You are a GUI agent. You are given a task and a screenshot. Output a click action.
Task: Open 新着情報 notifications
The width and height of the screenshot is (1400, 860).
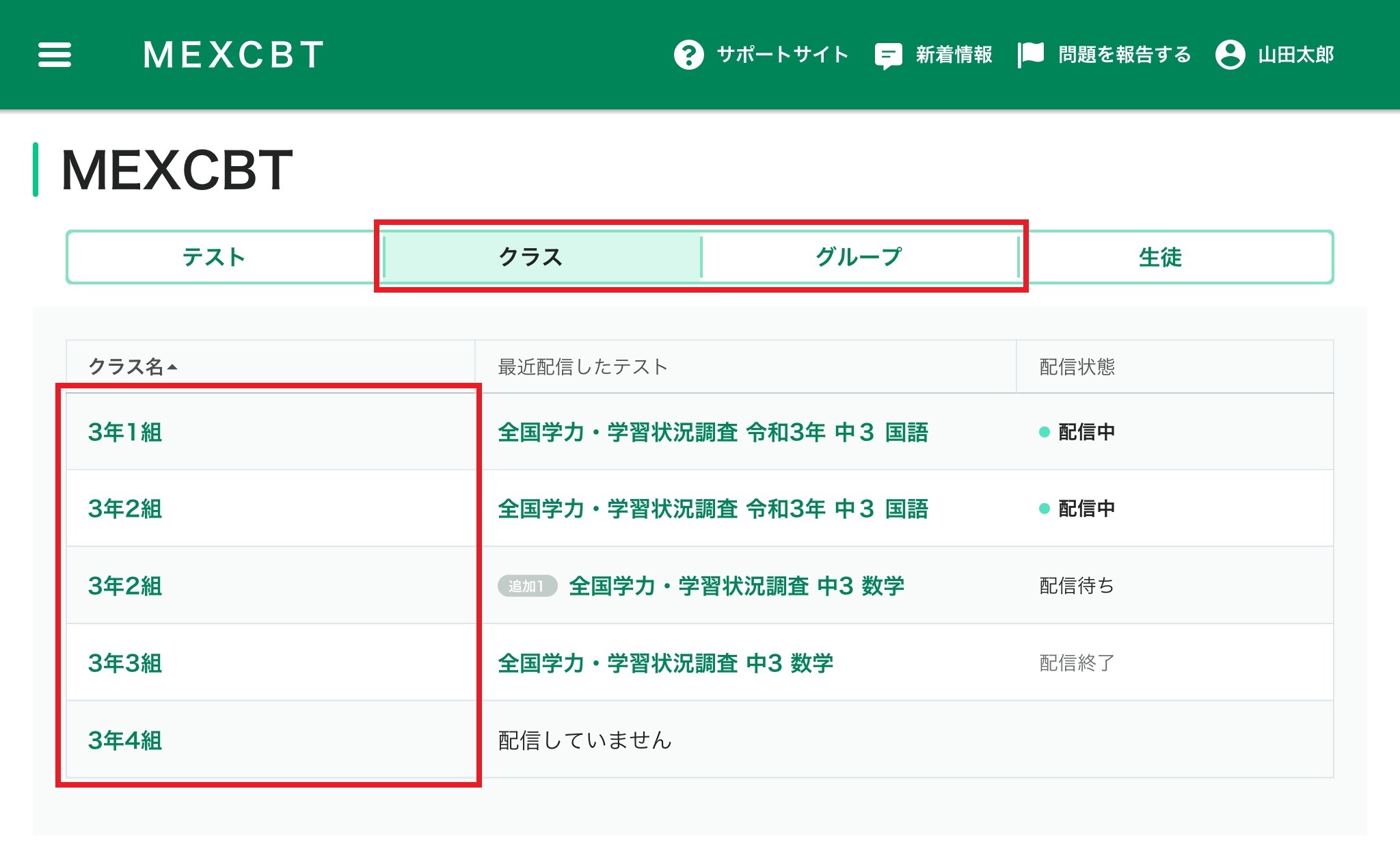click(954, 55)
